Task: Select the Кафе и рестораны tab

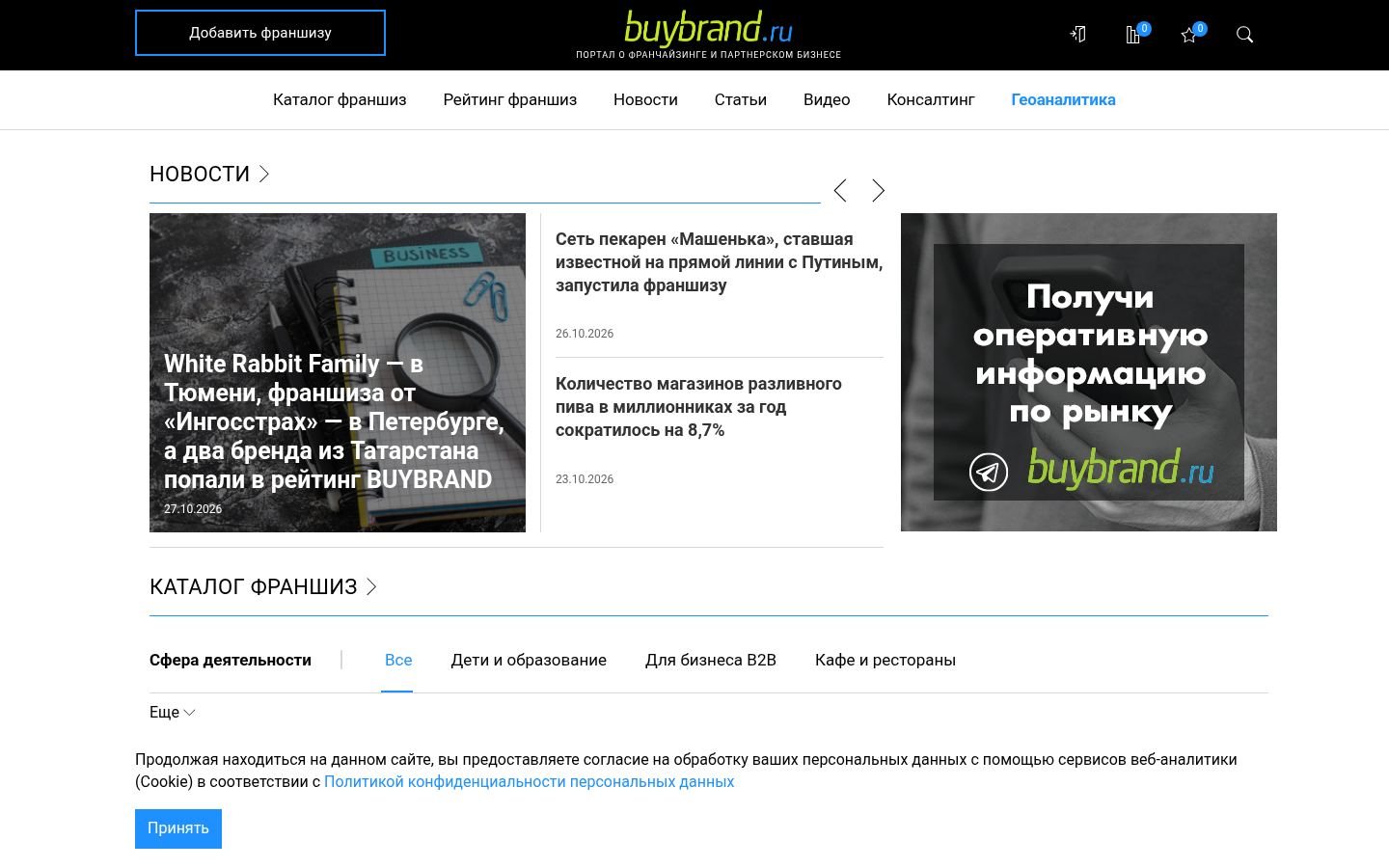Action: (885, 661)
